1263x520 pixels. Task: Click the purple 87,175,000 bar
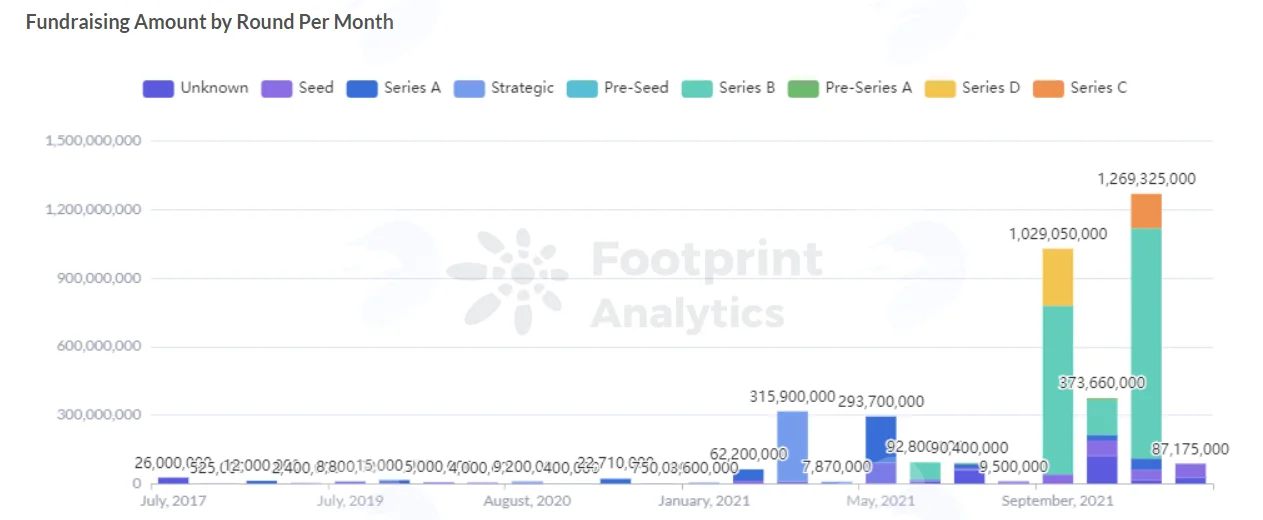coord(1190,470)
